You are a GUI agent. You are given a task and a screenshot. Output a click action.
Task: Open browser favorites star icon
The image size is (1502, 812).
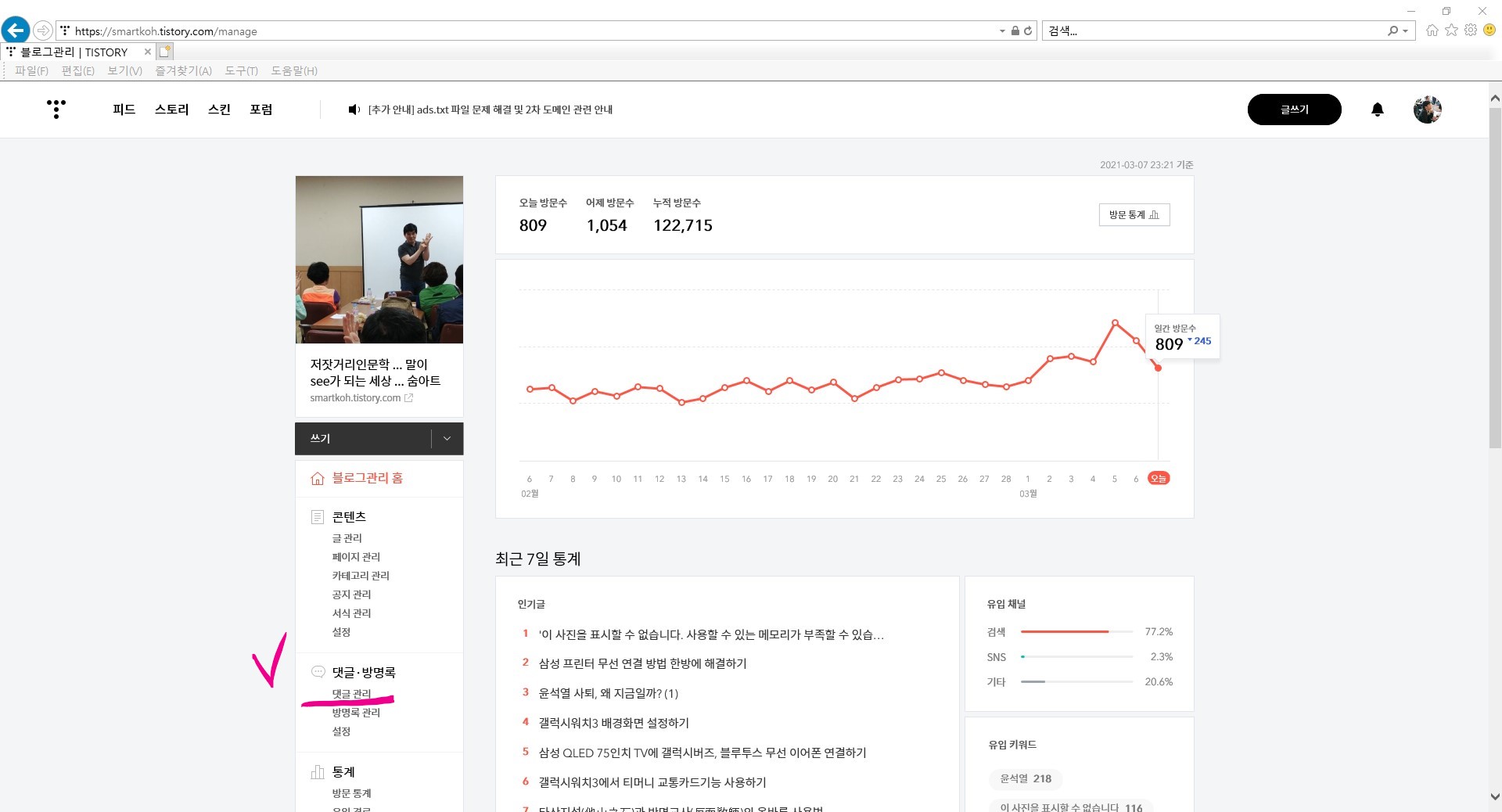pyautogui.click(x=1451, y=31)
